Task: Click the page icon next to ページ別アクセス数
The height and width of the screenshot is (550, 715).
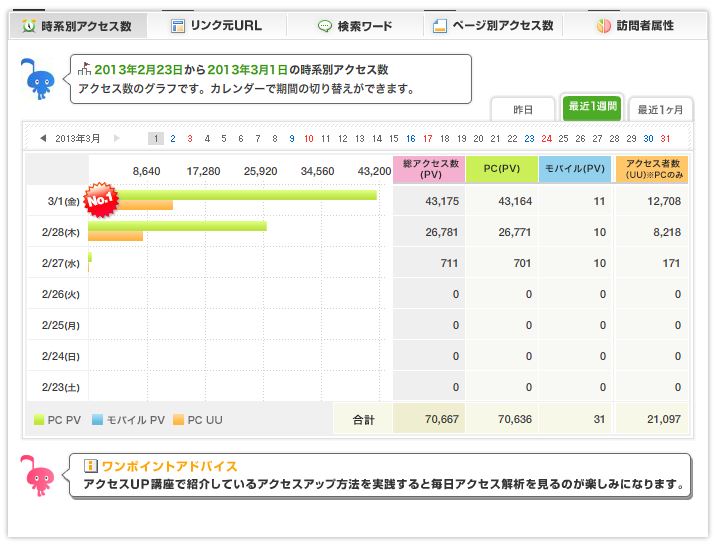Action: [x=439, y=26]
